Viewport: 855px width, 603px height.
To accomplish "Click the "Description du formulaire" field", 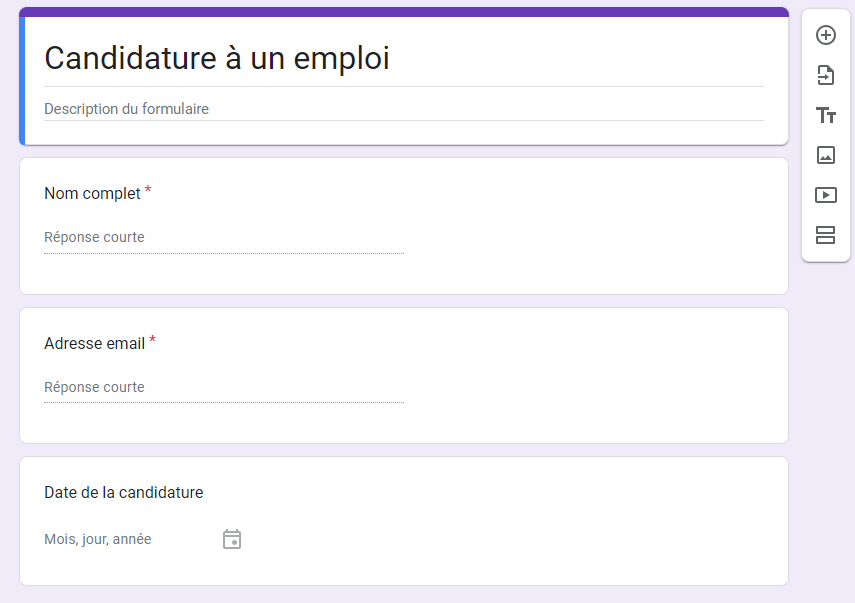I will 127,109.
